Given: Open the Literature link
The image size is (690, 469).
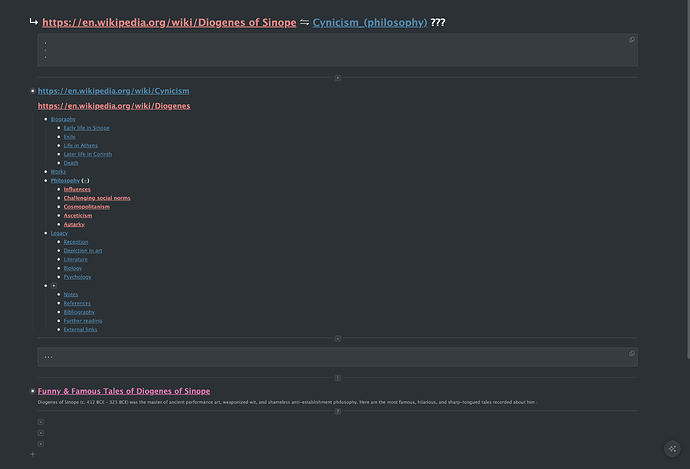Looking at the screenshot, I should [75, 260].
